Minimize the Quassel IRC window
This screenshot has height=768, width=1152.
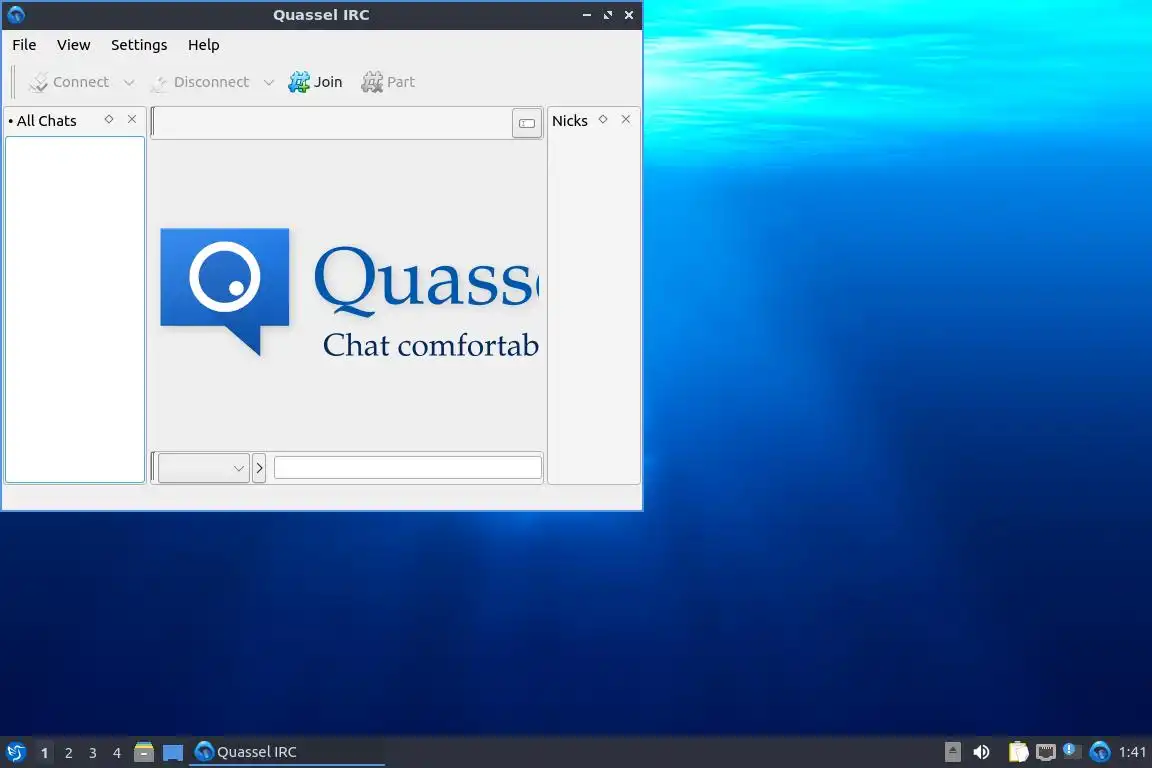(586, 15)
